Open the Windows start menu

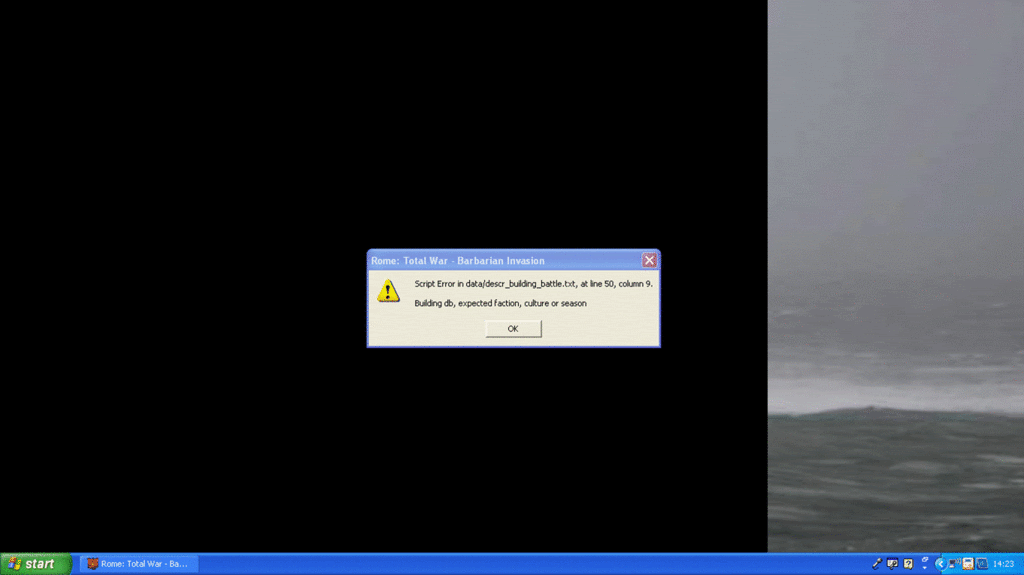[35, 564]
